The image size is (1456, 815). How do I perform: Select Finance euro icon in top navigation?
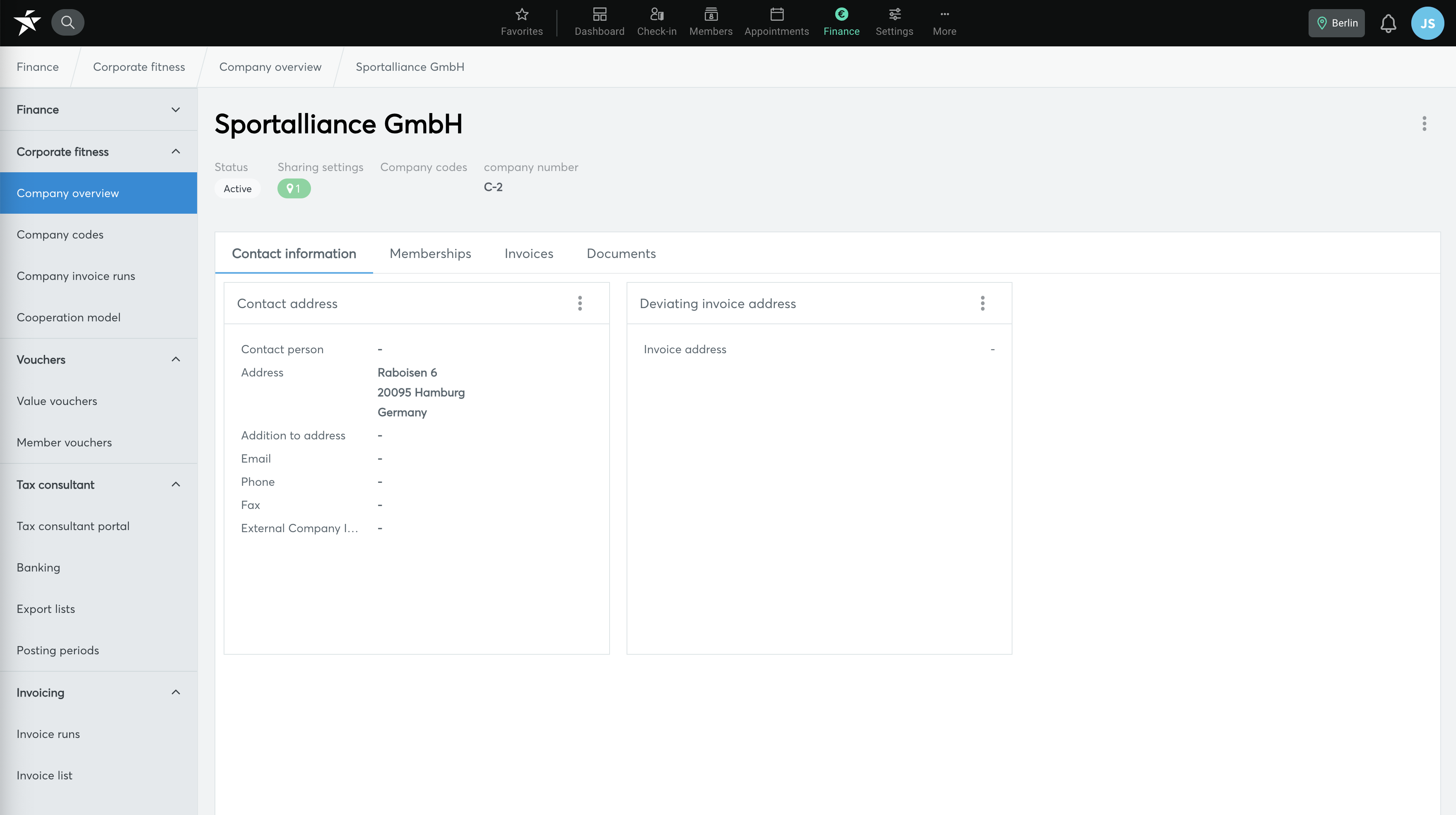[x=841, y=23]
